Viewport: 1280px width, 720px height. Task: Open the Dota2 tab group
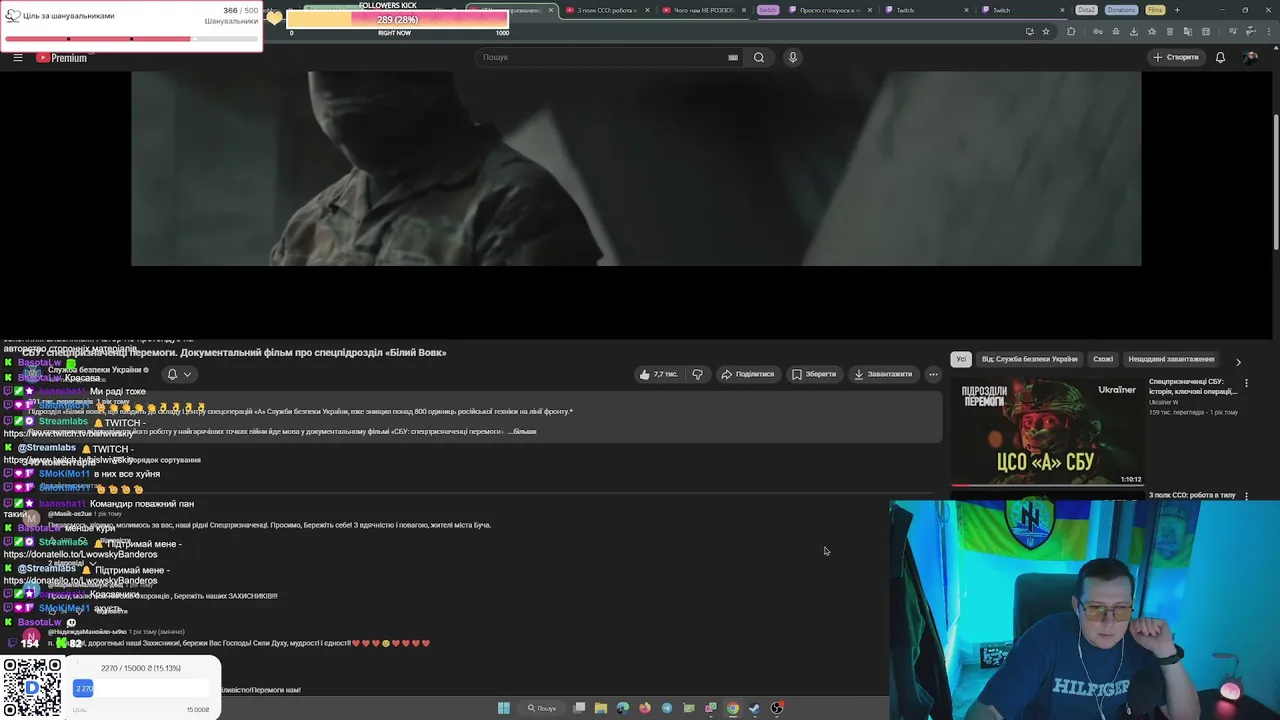[1086, 10]
